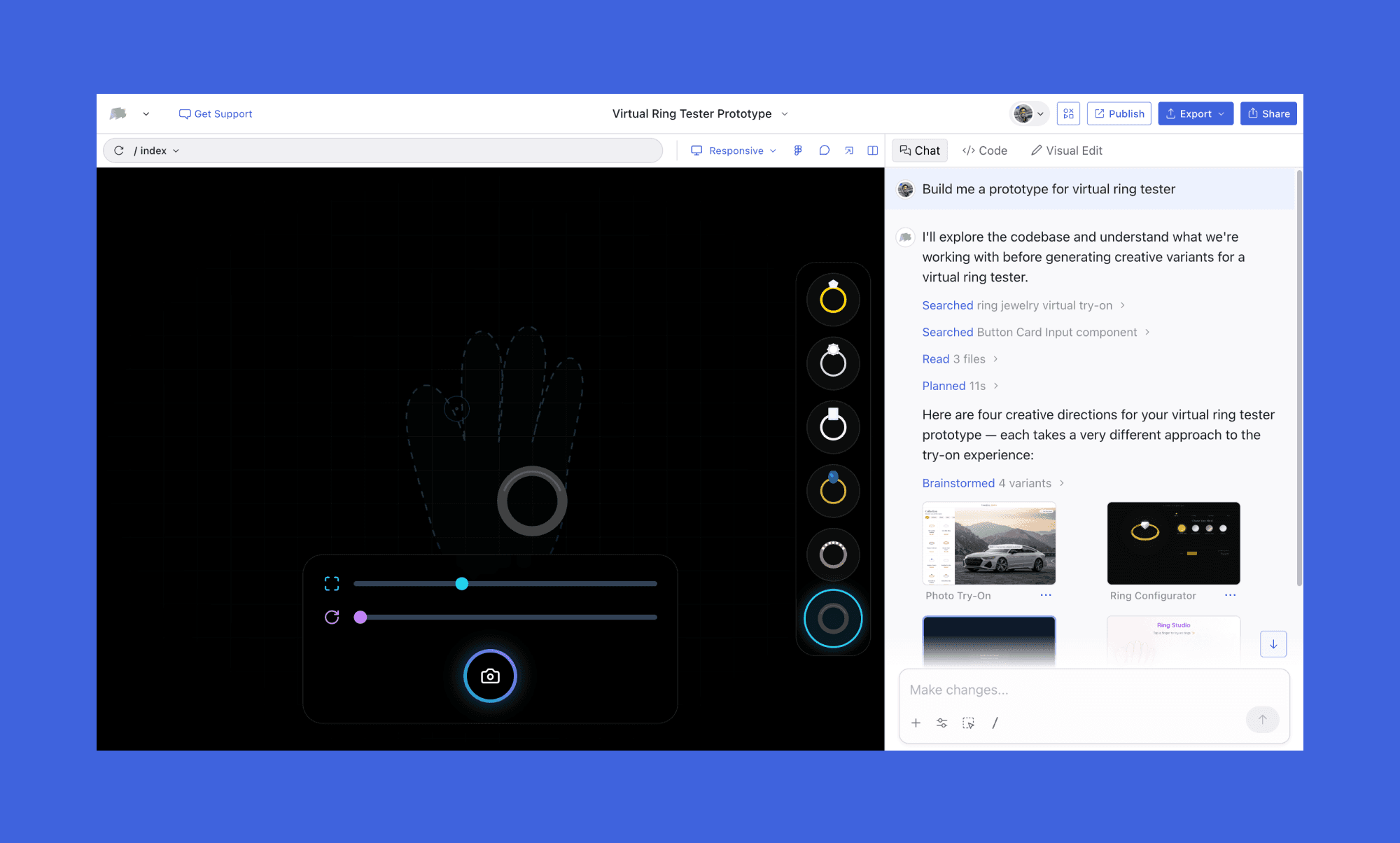Select the yellow gold diamond ring option
The width and height of the screenshot is (1400, 843).
833,299
